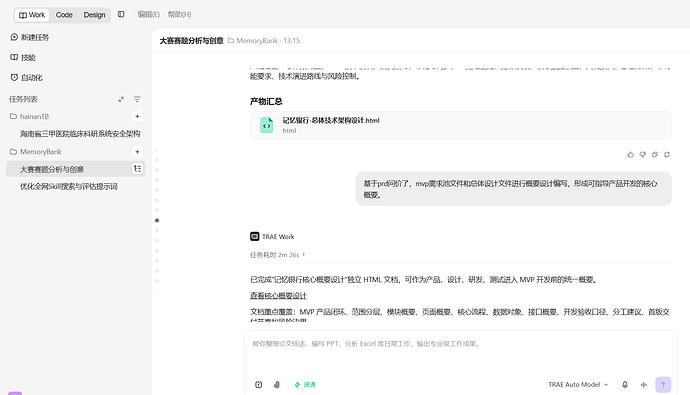Add a task to hainanTB with plus

[x=137, y=117]
